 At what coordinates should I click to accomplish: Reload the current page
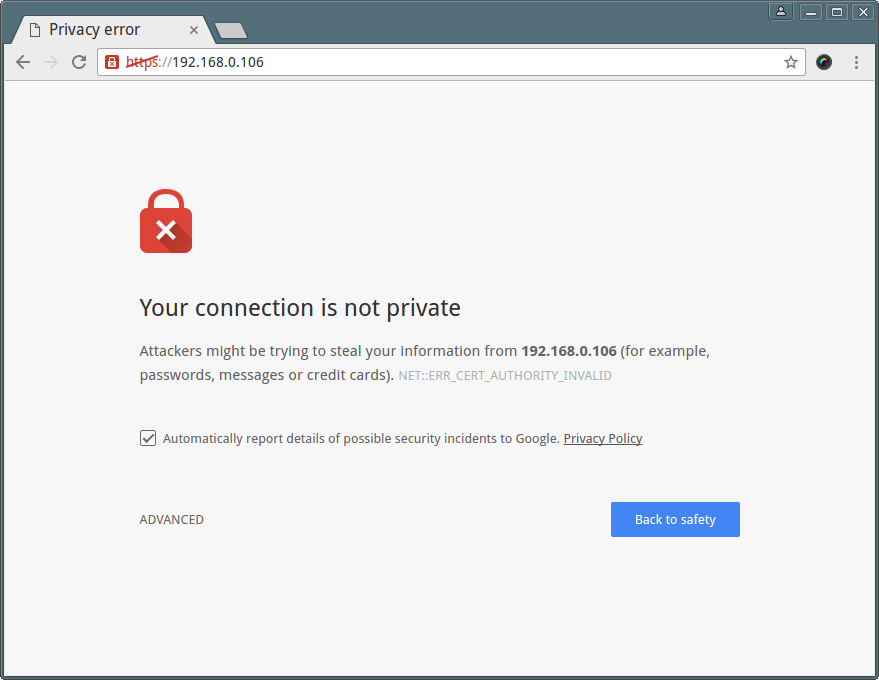click(79, 62)
